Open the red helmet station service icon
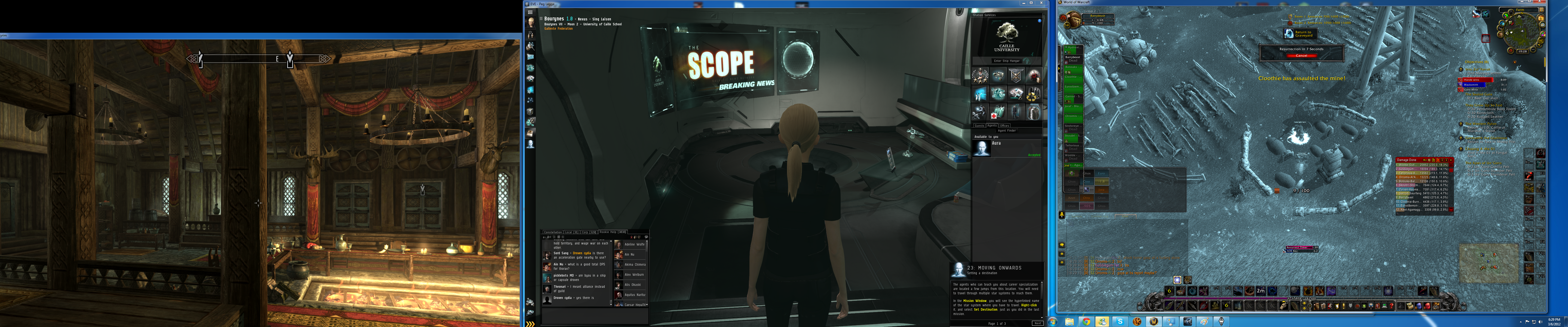 (x=1034, y=75)
